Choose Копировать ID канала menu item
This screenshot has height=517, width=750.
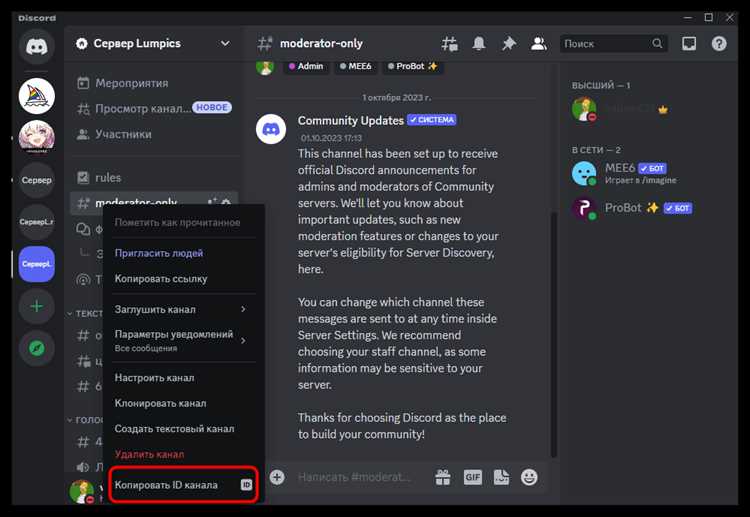[184, 485]
